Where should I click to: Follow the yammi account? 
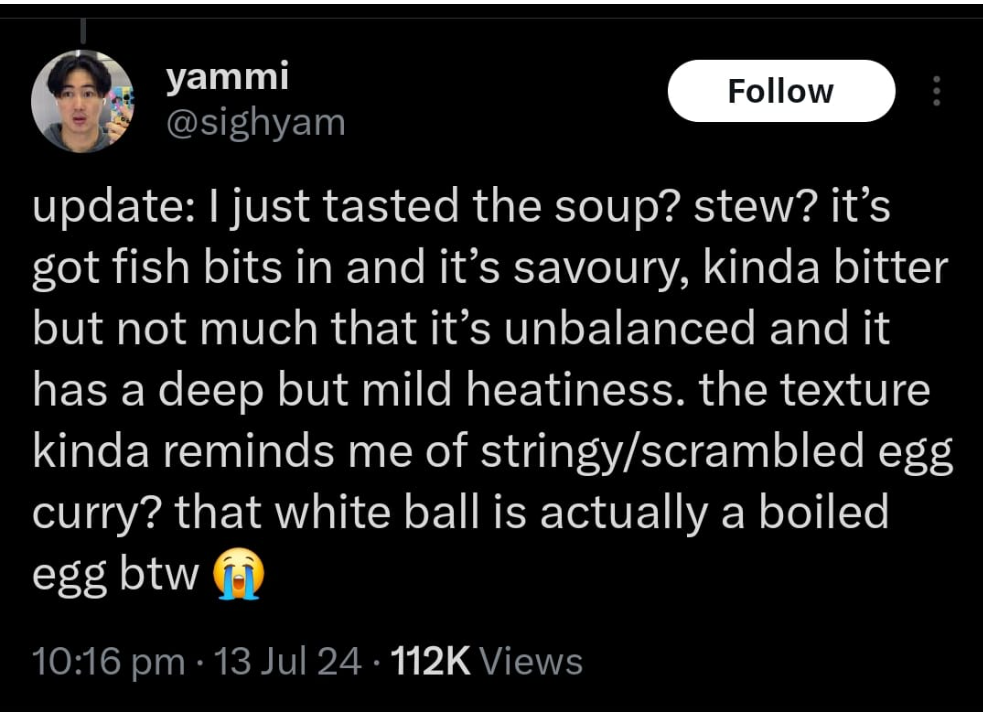click(780, 91)
